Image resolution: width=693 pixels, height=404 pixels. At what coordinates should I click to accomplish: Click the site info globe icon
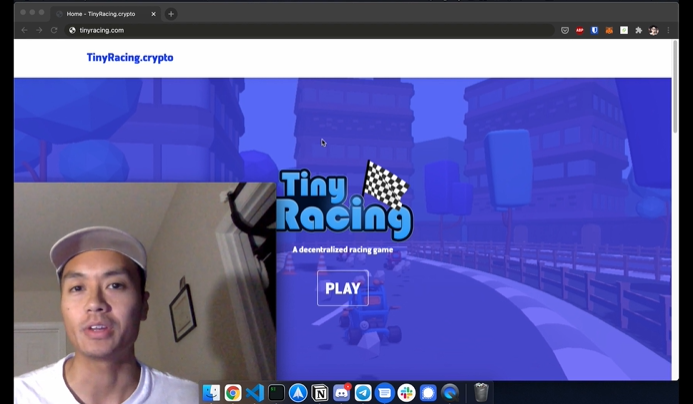click(x=72, y=30)
